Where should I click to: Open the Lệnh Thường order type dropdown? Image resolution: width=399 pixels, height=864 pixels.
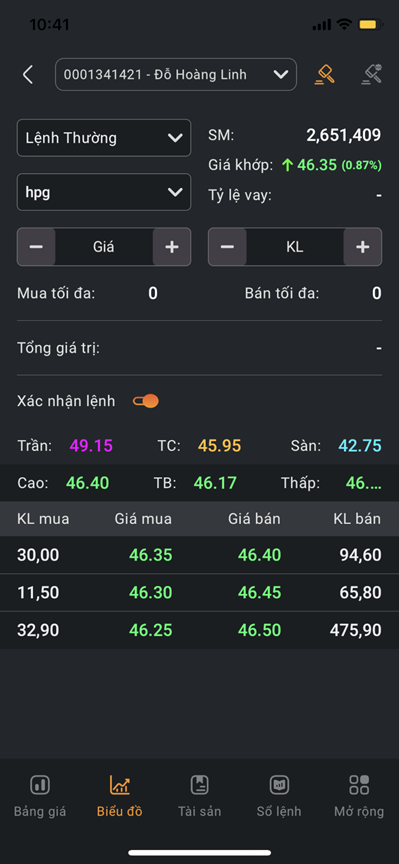click(x=104, y=138)
